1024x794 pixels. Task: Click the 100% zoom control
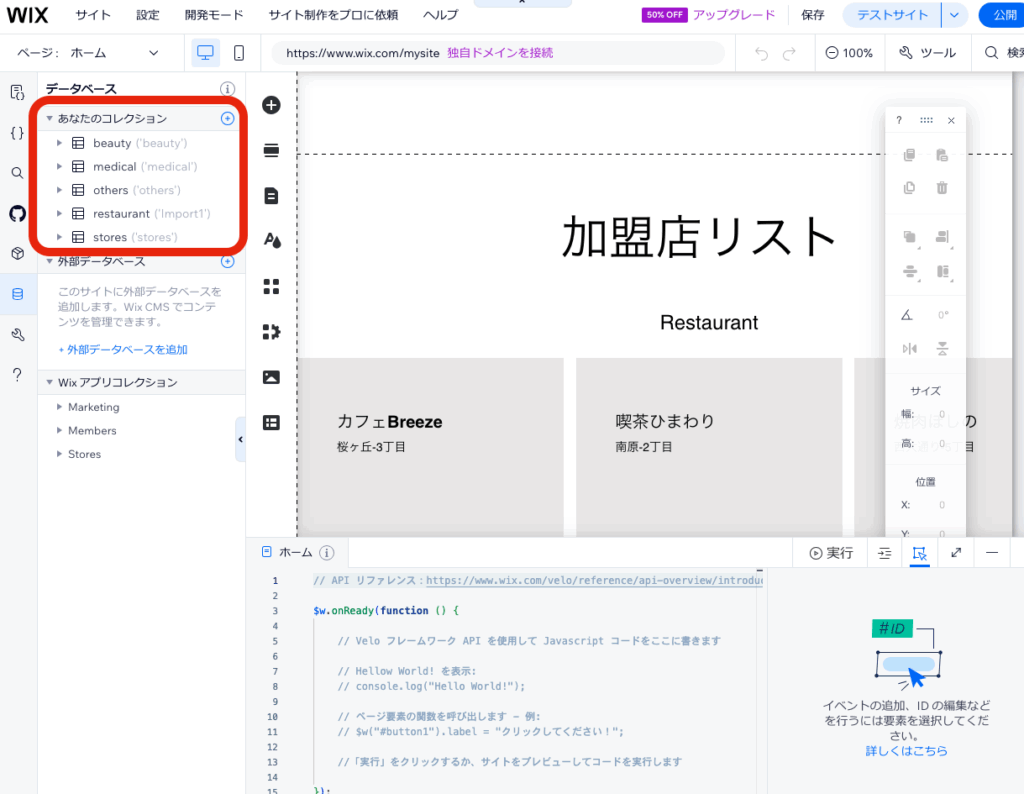click(849, 53)
